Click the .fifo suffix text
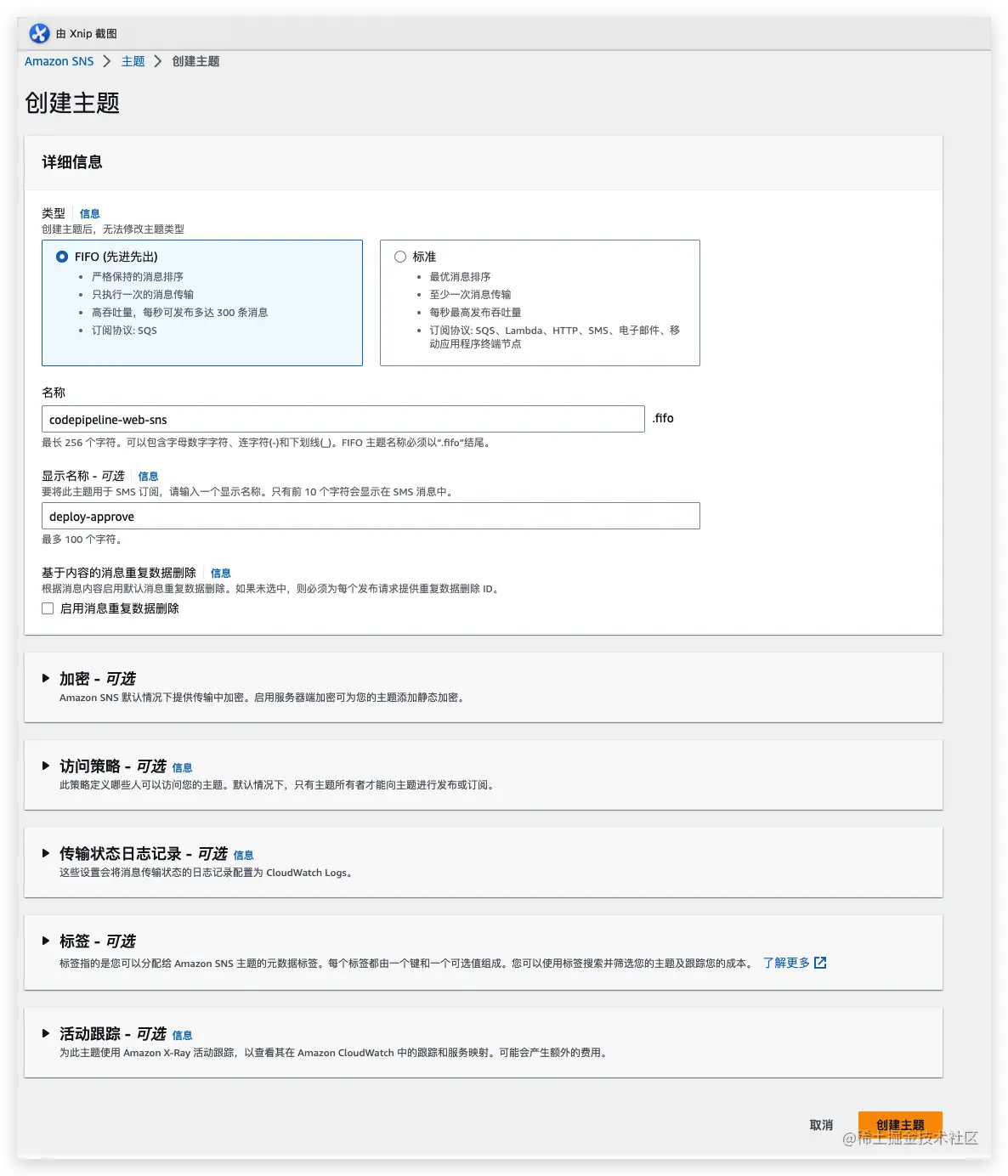The width and height of the screenshot is (1008, 1176). (x=663, y=418)
